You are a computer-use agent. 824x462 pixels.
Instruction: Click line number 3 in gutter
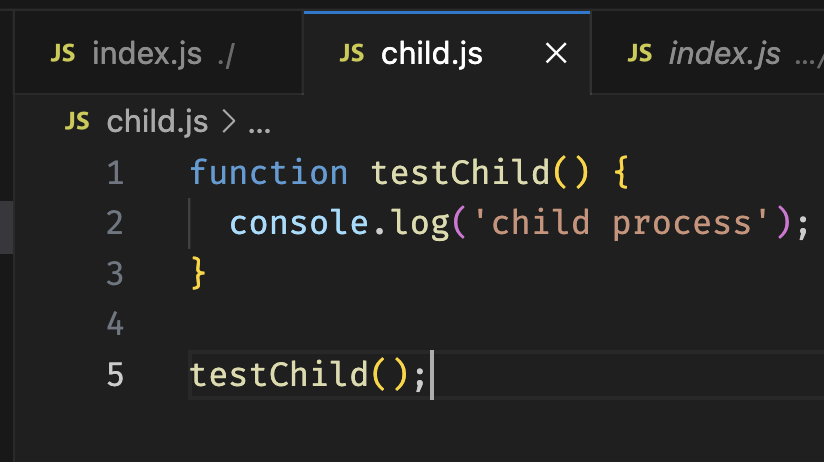click(x=114, y=273)
